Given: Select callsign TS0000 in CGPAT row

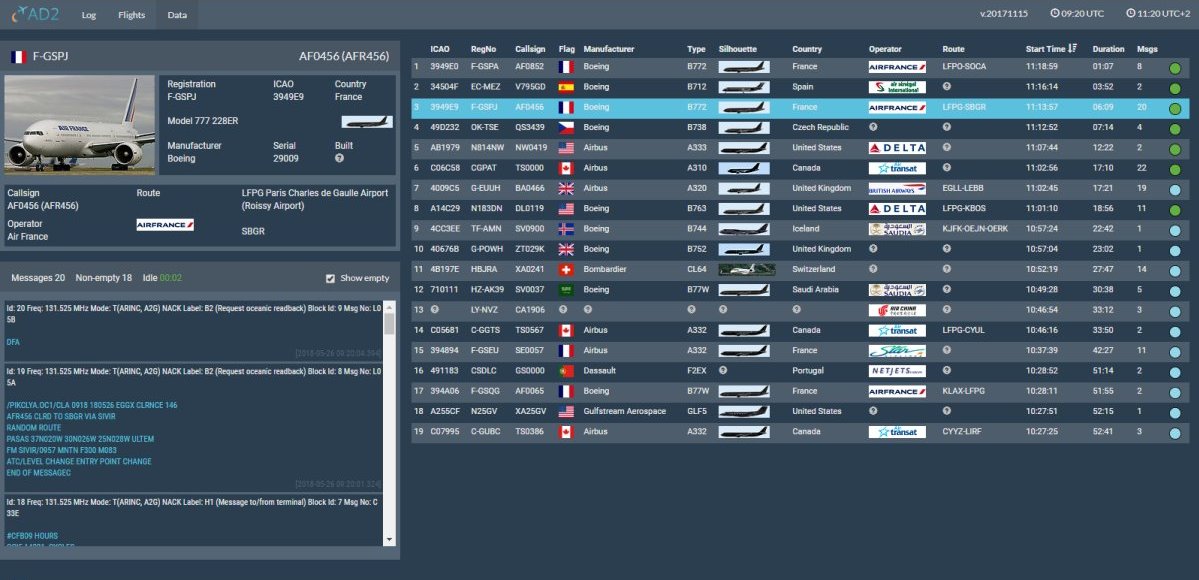Looking at the screenshot, I should tap(530, 168).
